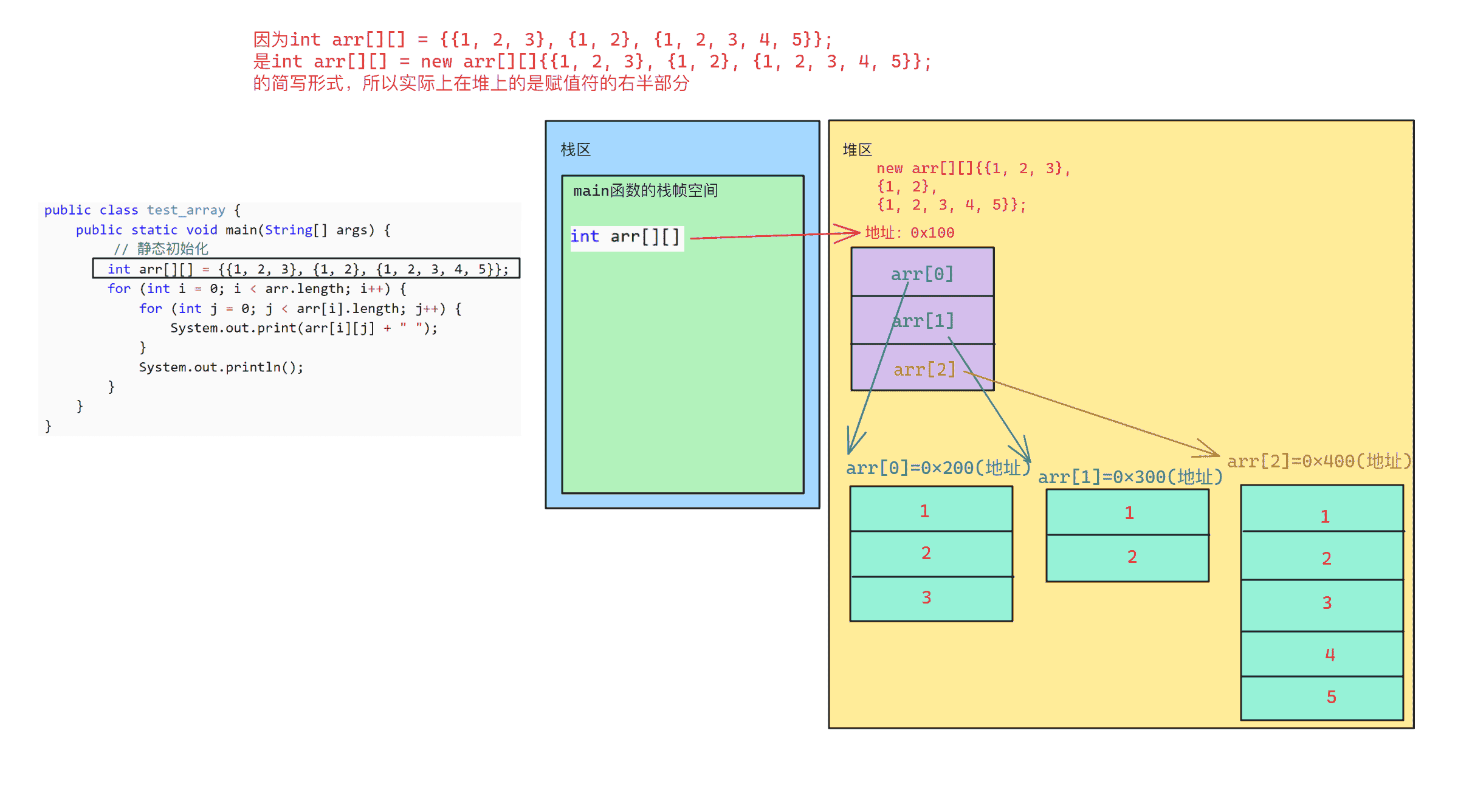Click cell 1 in the arr[0] array
1472x812 pixels.
tap(931, 509)
